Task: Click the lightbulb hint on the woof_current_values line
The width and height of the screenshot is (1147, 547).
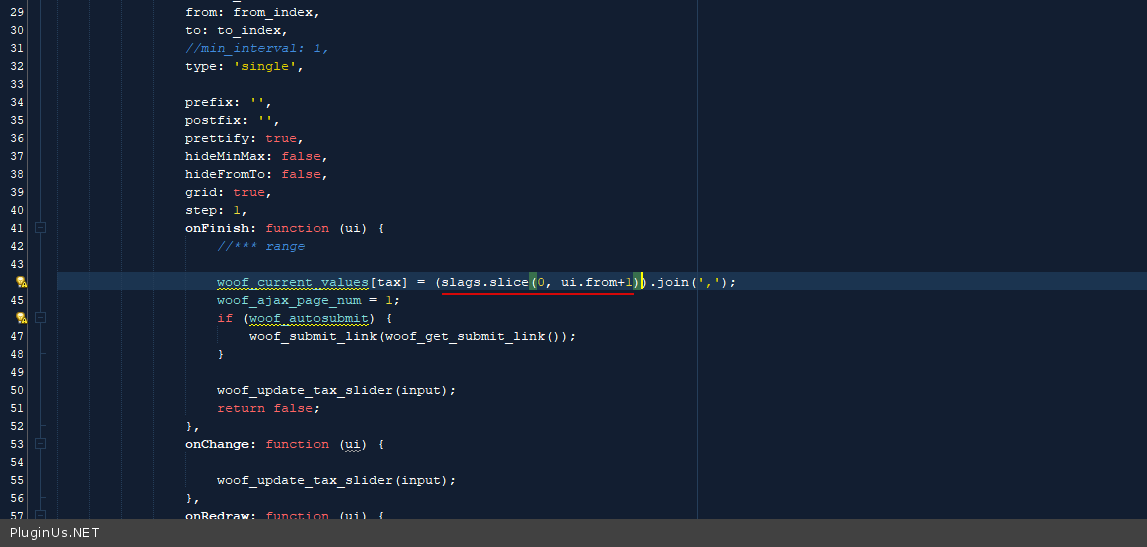Action: click(21, 283)
